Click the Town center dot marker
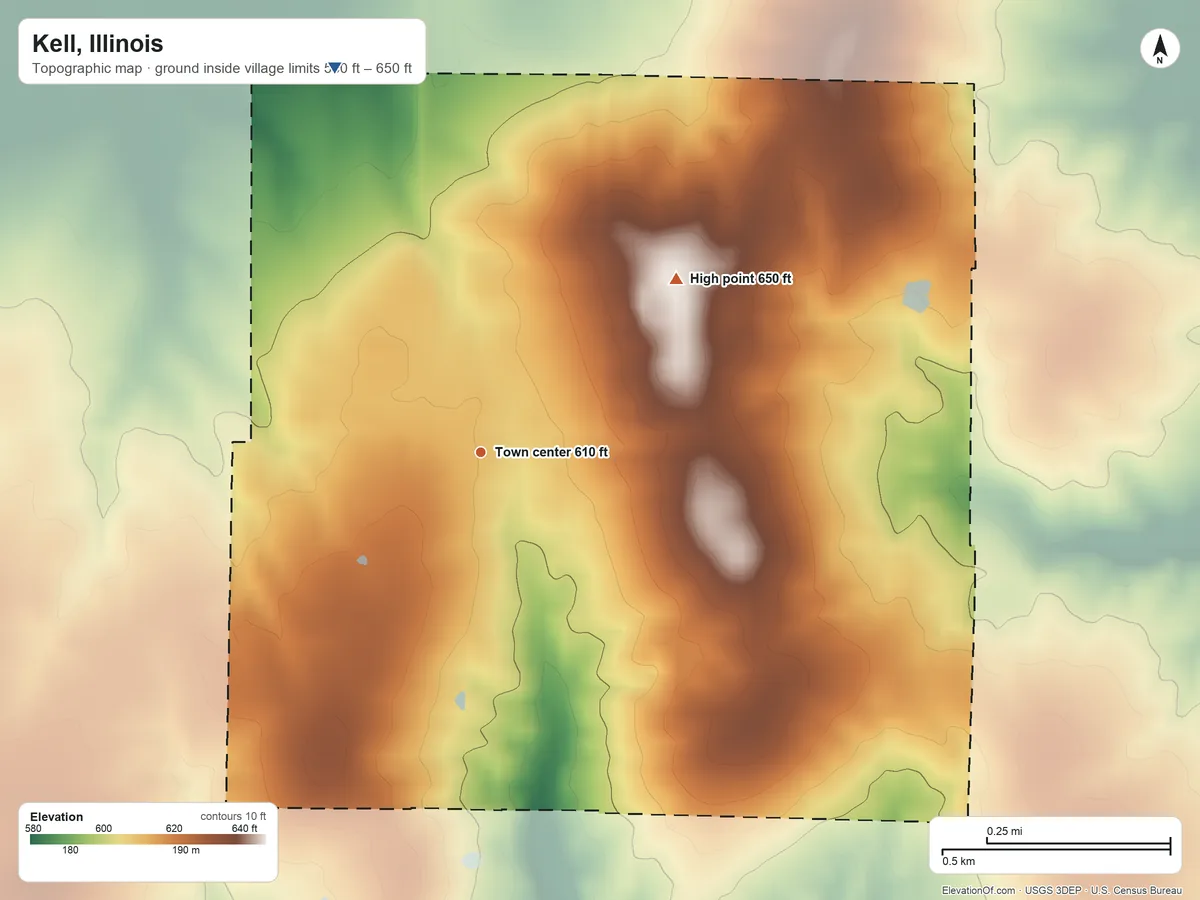1200x900 pixels. click(x=480, y=452)
